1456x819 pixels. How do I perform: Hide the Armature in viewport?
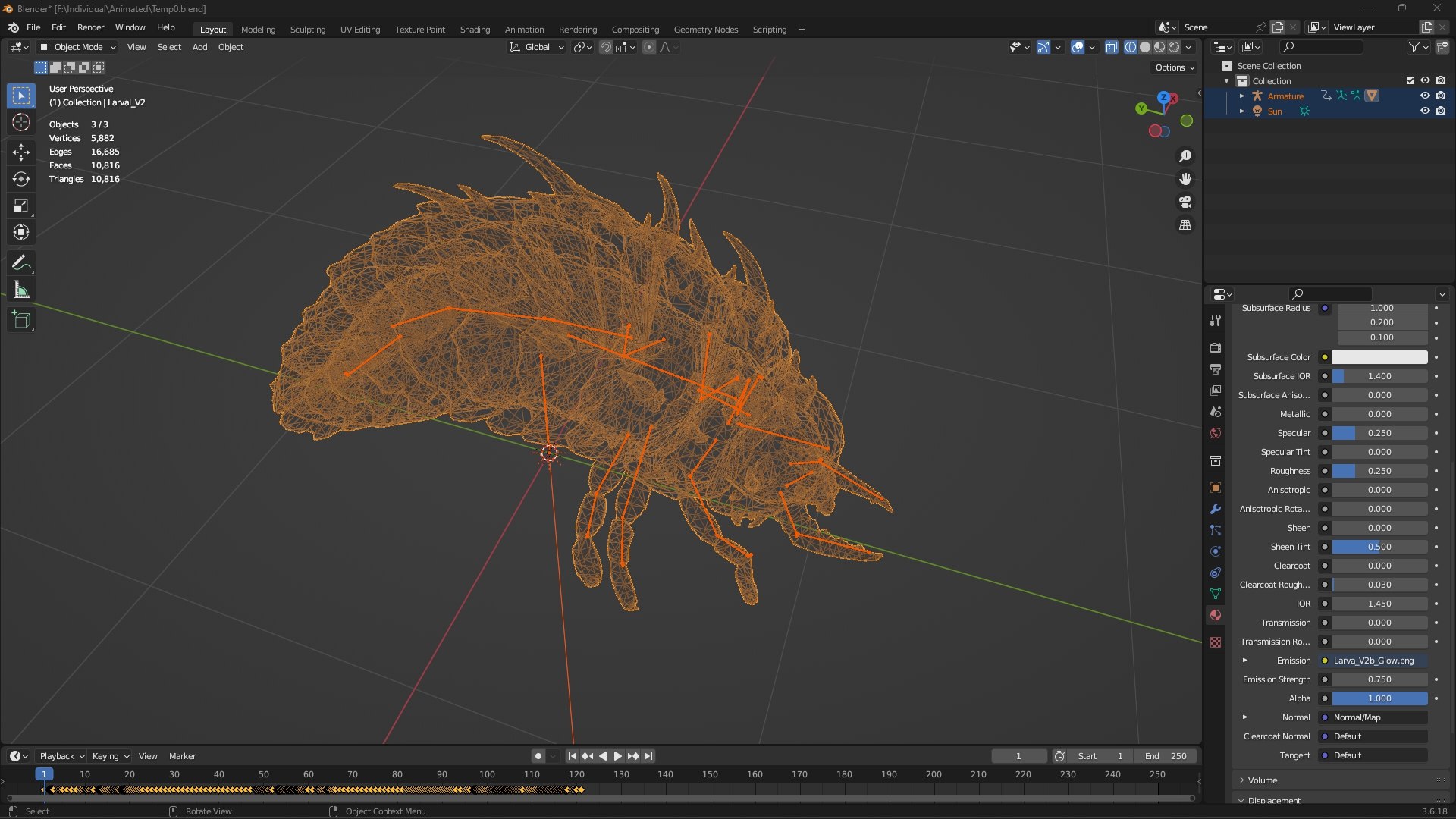point(1425,96)
